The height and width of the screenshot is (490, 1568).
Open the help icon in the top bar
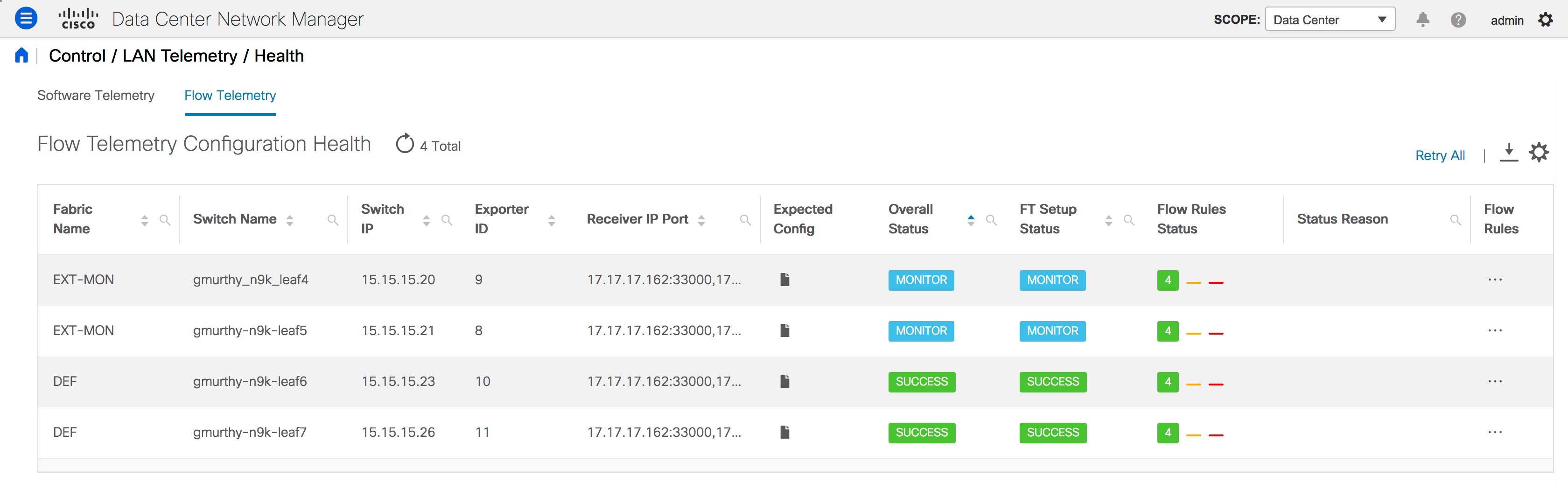[x=1458, y=19]
